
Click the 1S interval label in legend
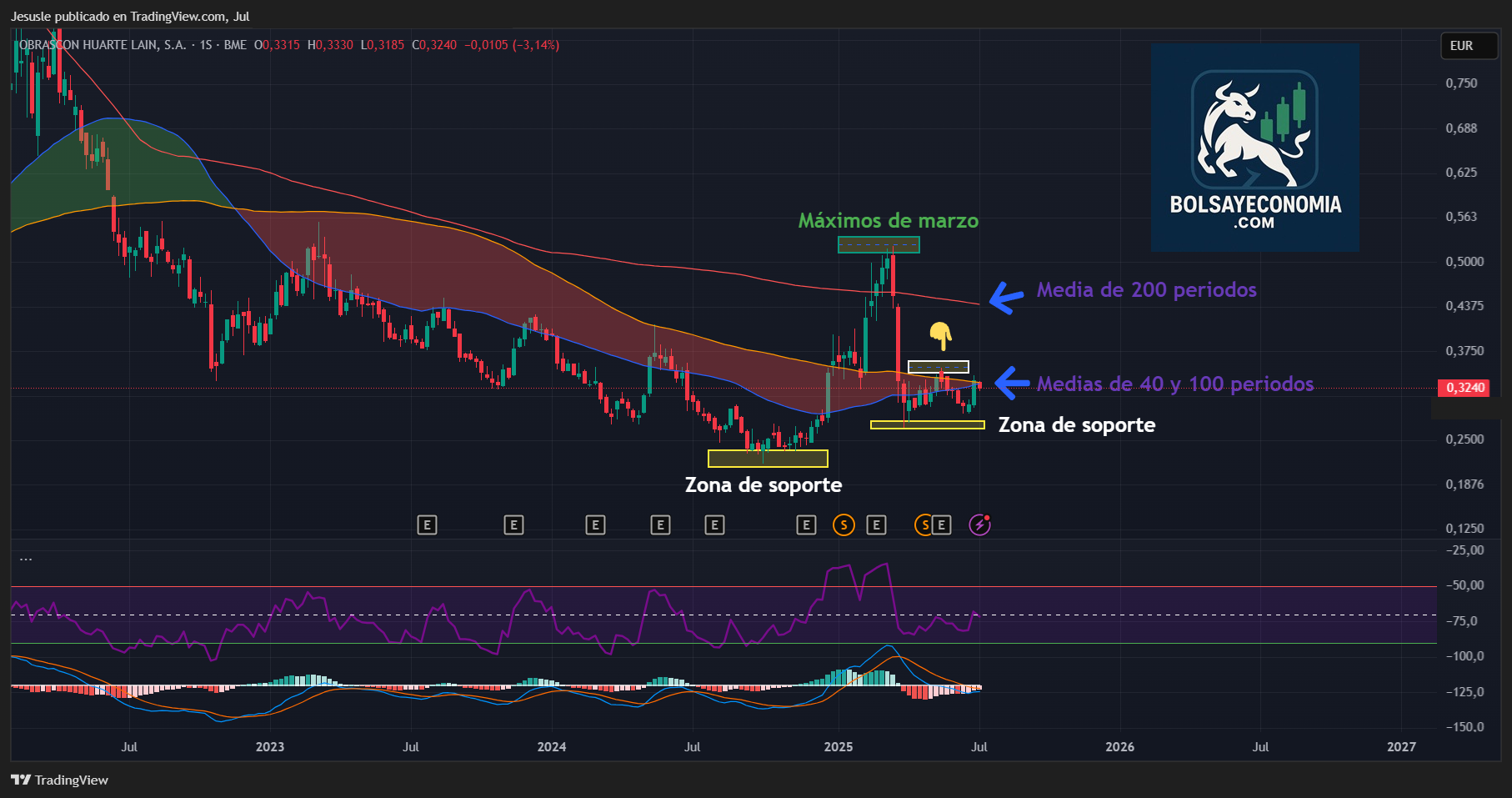[206, 45]
